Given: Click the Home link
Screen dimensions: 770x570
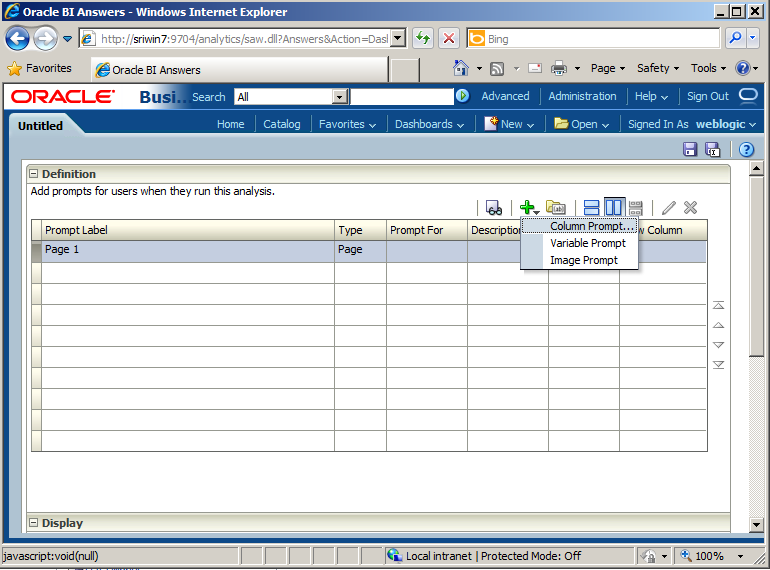Looking at the screenshot, I should click(230, 124).
